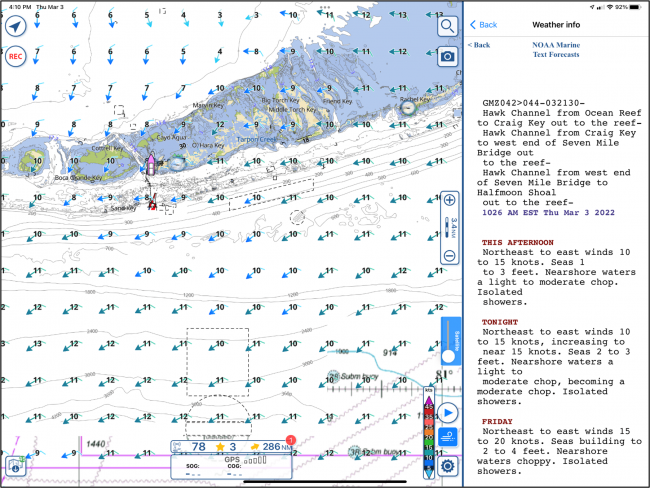Tap the GPS SOG COG status panel
This screenshot has width=650, height=488.
point(230,466)
